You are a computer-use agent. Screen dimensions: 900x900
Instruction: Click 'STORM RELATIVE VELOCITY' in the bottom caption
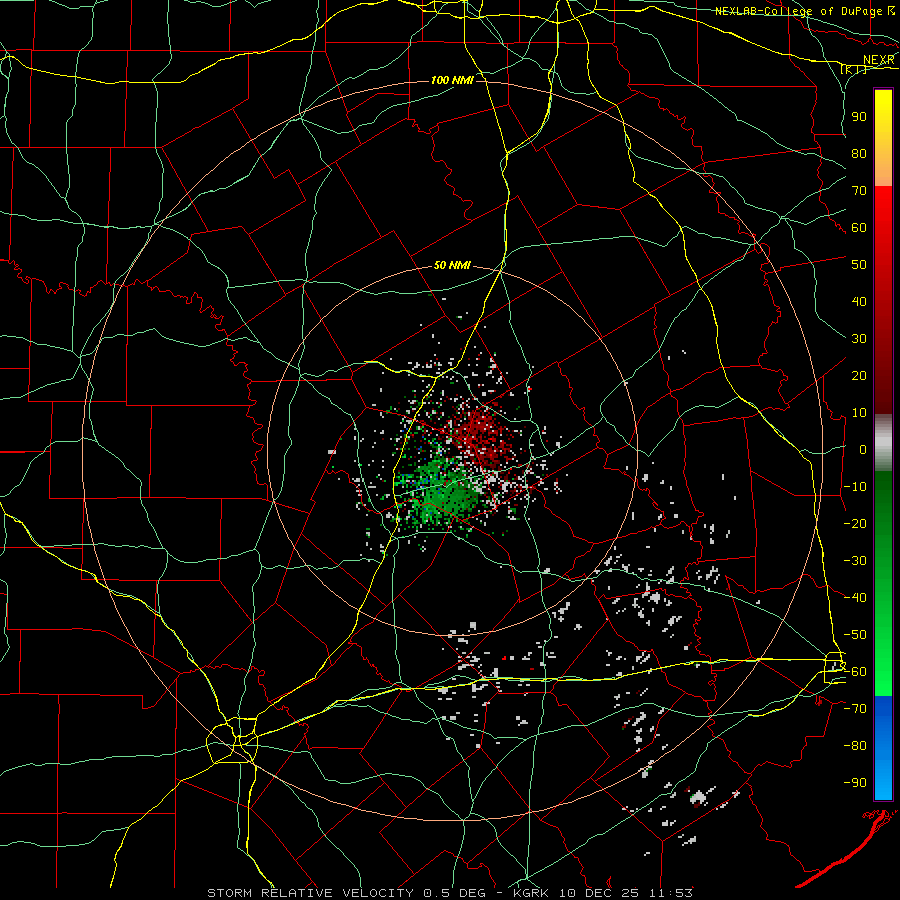(x=310, y=893)
